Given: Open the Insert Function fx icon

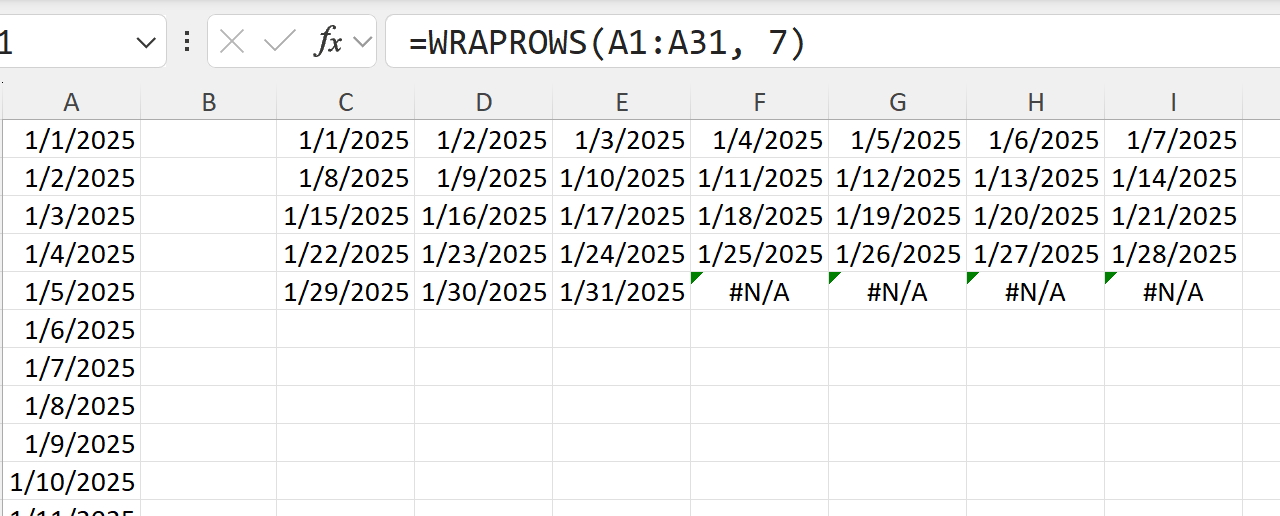Looking at the screenshot, I should 328,42.
